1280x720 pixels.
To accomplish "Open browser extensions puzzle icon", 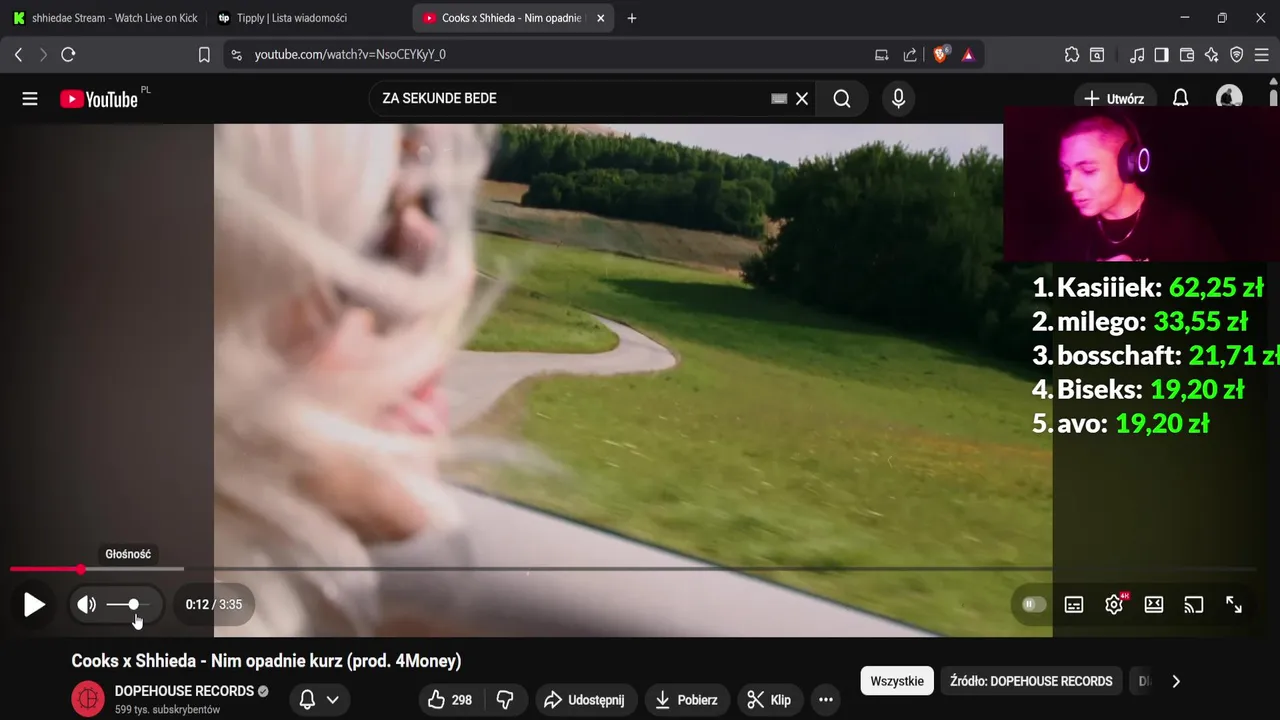I will click(x=1072, y=55).
